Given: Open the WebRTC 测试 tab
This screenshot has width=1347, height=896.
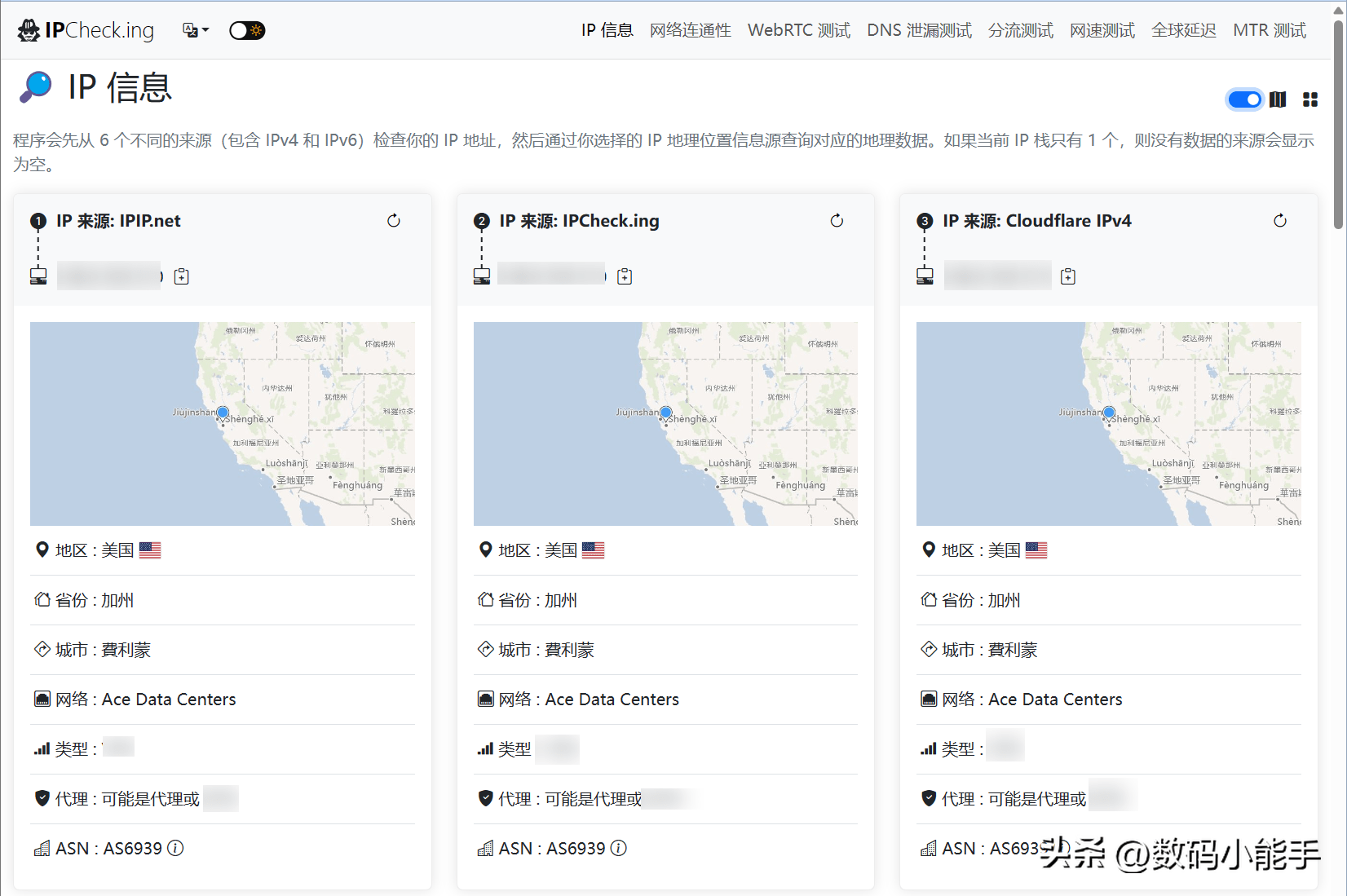Looking at the screenshot, I should [x=797, y=29].
